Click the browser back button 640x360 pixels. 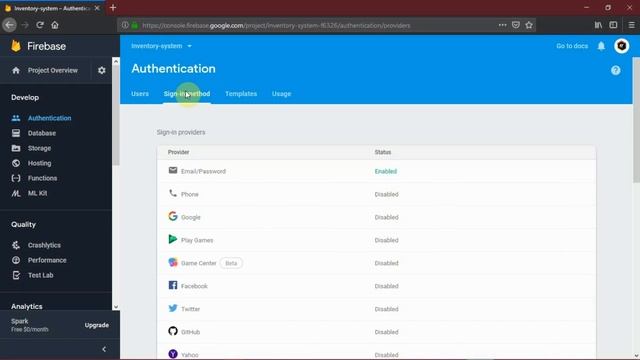[x=9, y=25]
